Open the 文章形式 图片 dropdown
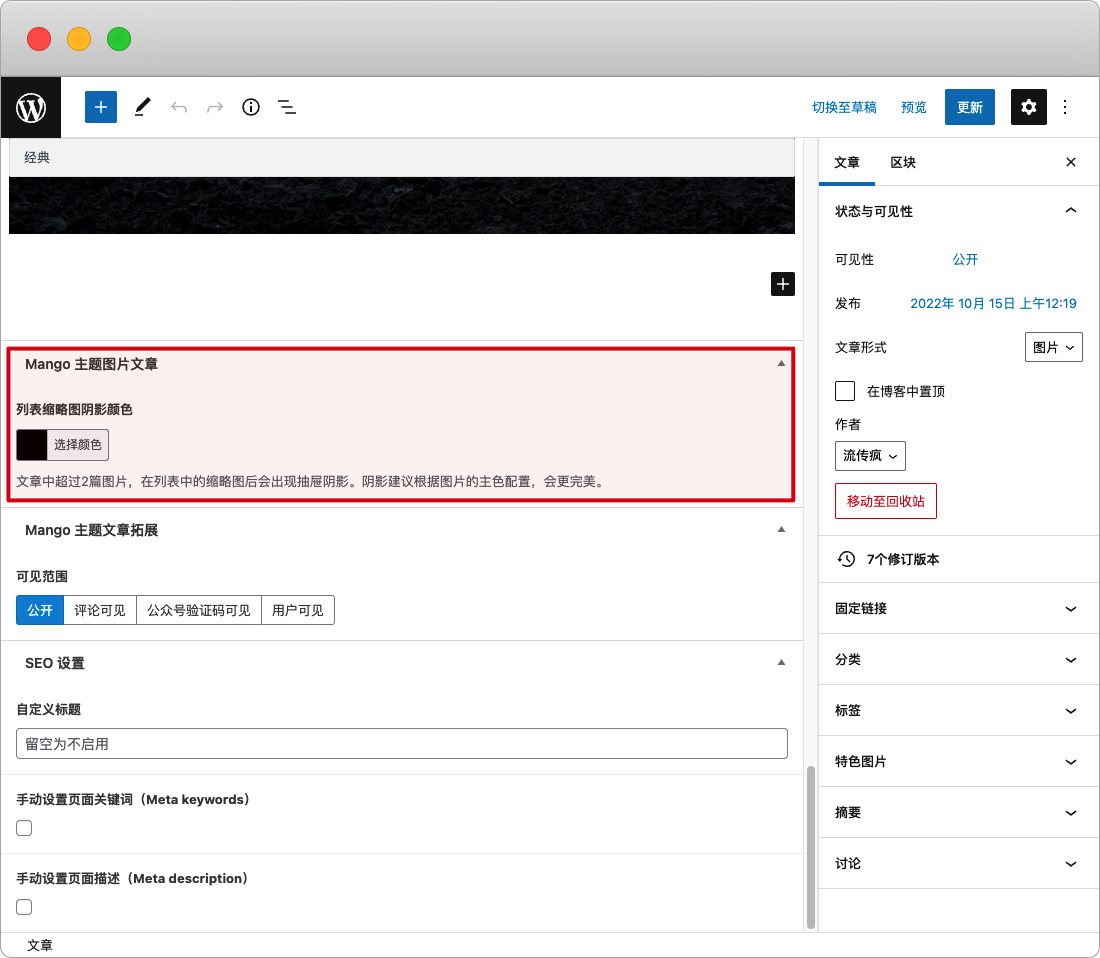1100x958 pixels. tap(1054, 347)
